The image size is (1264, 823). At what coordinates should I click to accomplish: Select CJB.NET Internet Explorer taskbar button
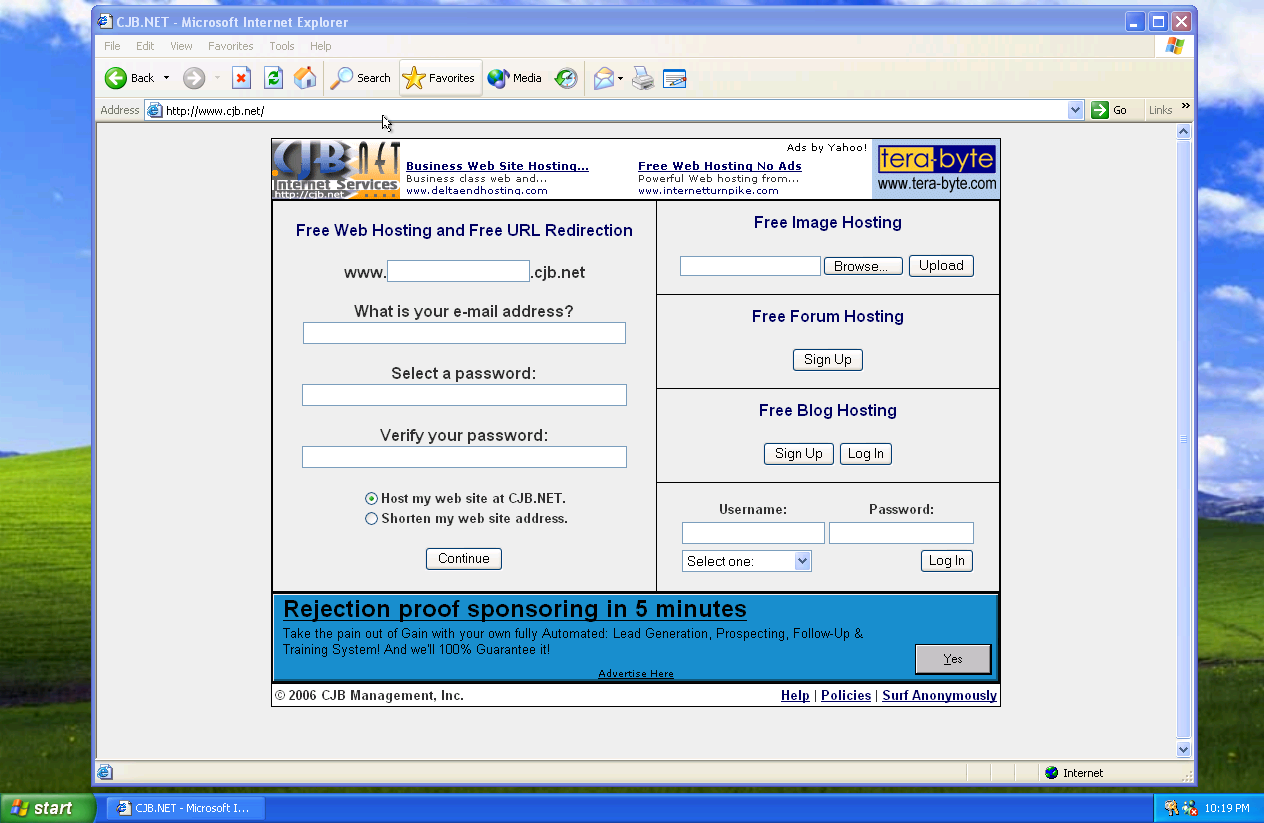pos(186,808)
